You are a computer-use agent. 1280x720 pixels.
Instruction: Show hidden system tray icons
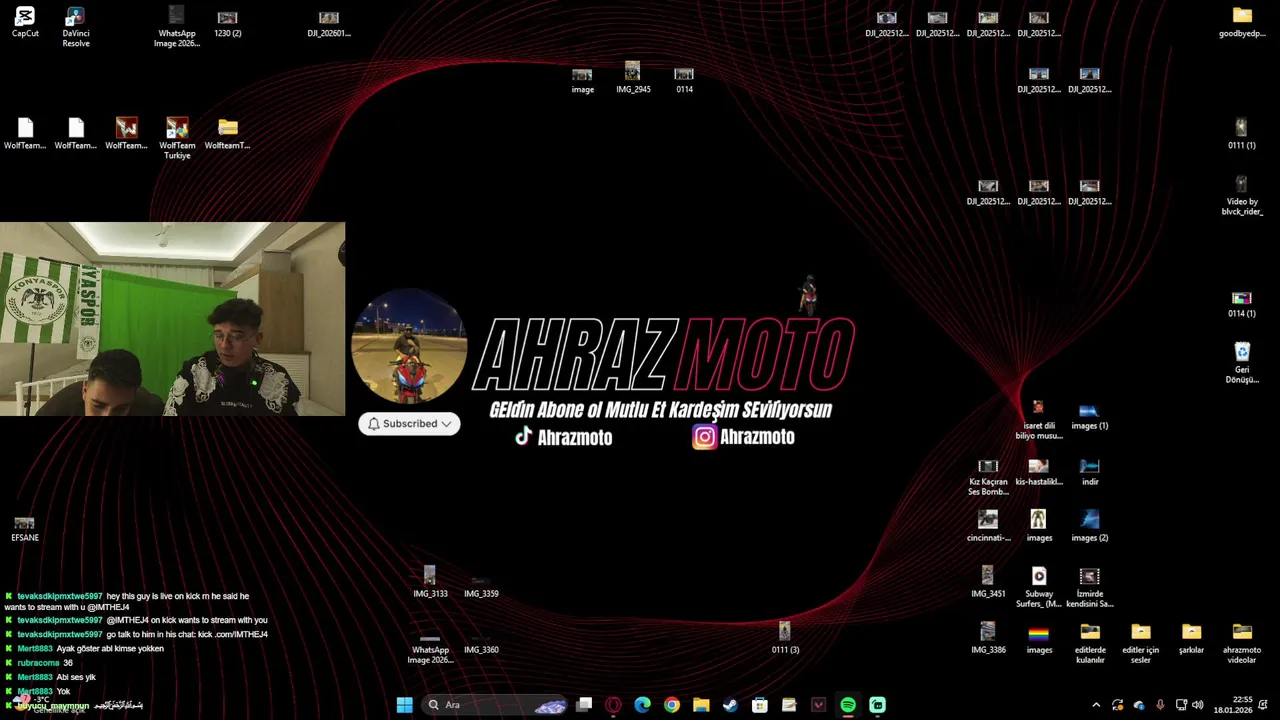1096,705
